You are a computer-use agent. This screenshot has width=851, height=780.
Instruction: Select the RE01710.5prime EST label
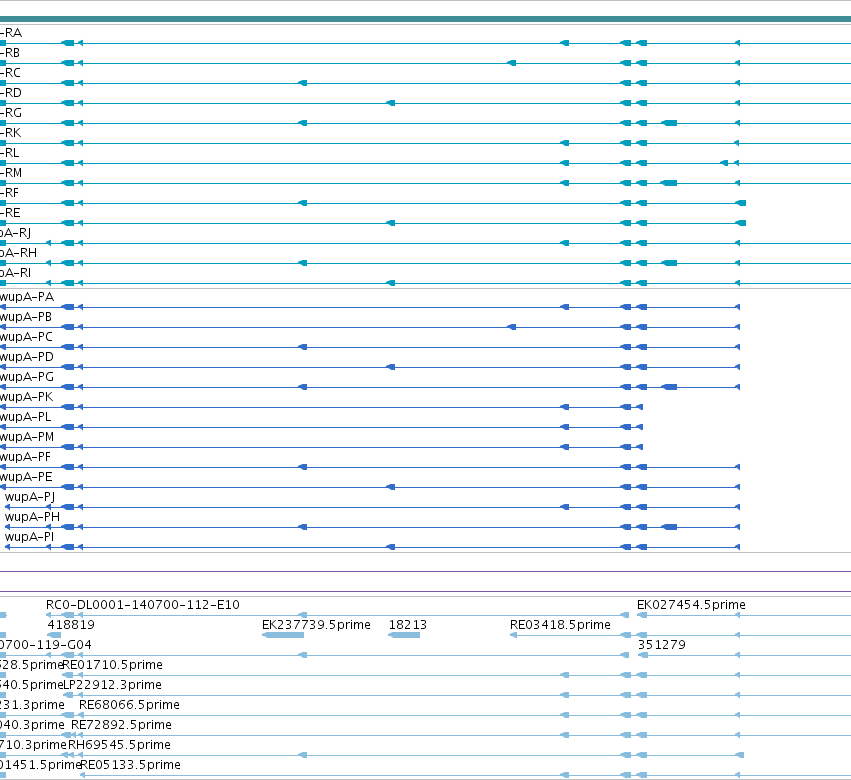[x=112, y=665]
